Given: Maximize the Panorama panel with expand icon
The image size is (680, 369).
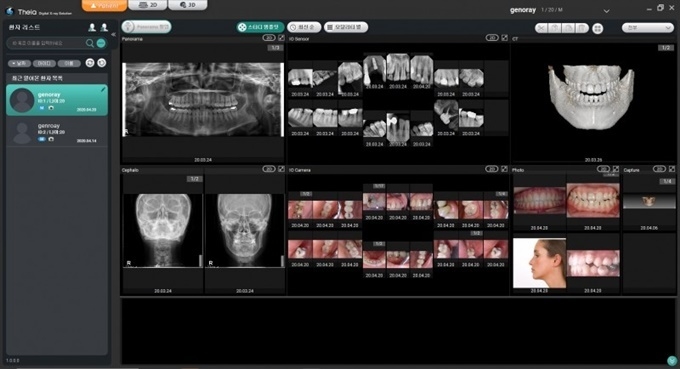Looking at the screenshot, I should pos(281,38).
